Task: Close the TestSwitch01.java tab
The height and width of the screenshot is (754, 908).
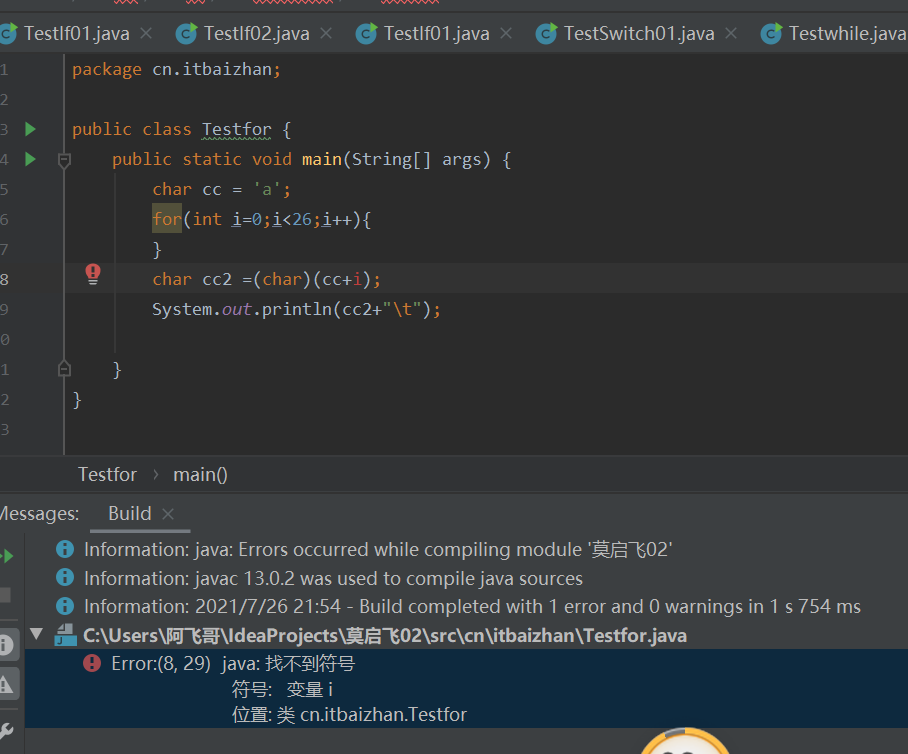Action: [731, 34]
